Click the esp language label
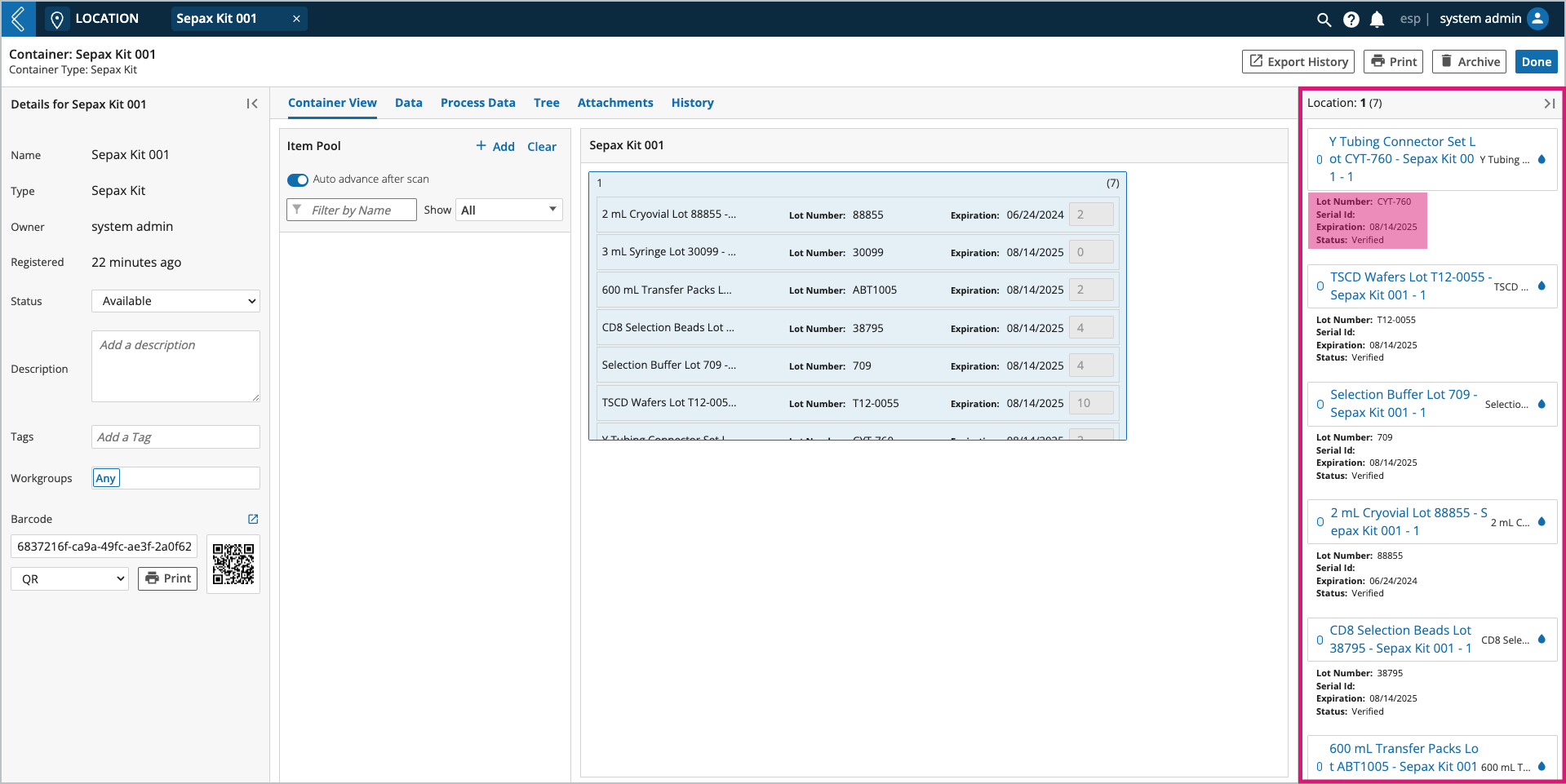The image size is (1566, 784). click(x=1410, y=19)
